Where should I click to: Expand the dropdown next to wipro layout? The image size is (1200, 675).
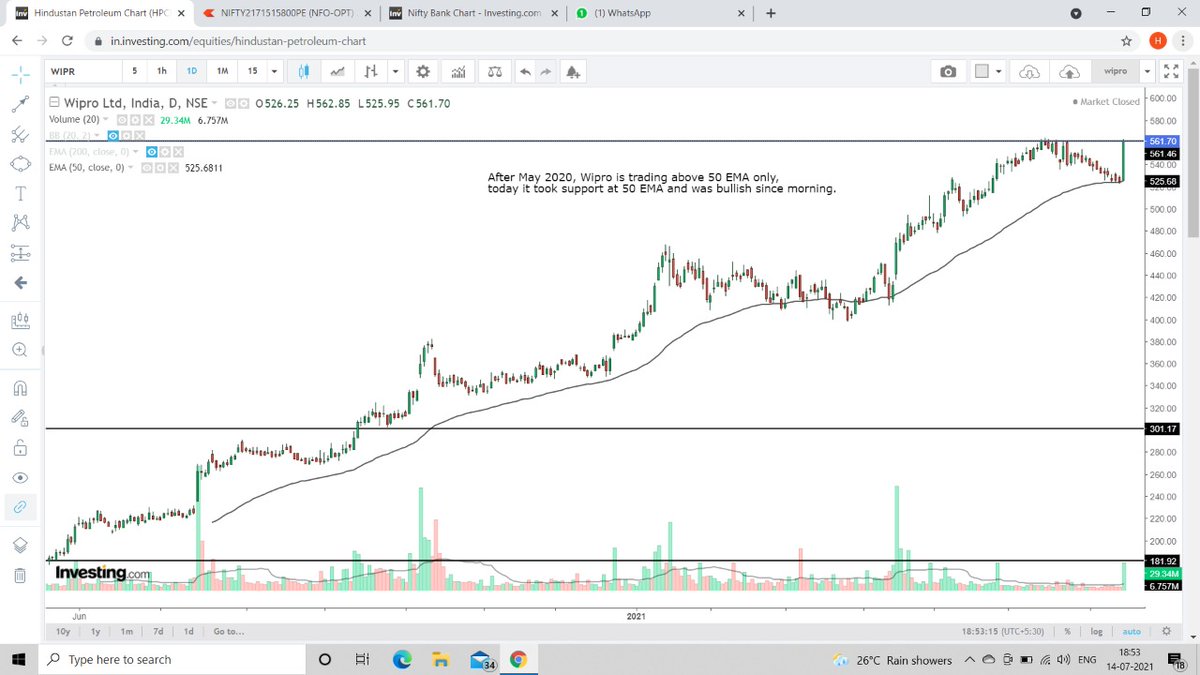pyautogui.click(x=1145, y=71)
